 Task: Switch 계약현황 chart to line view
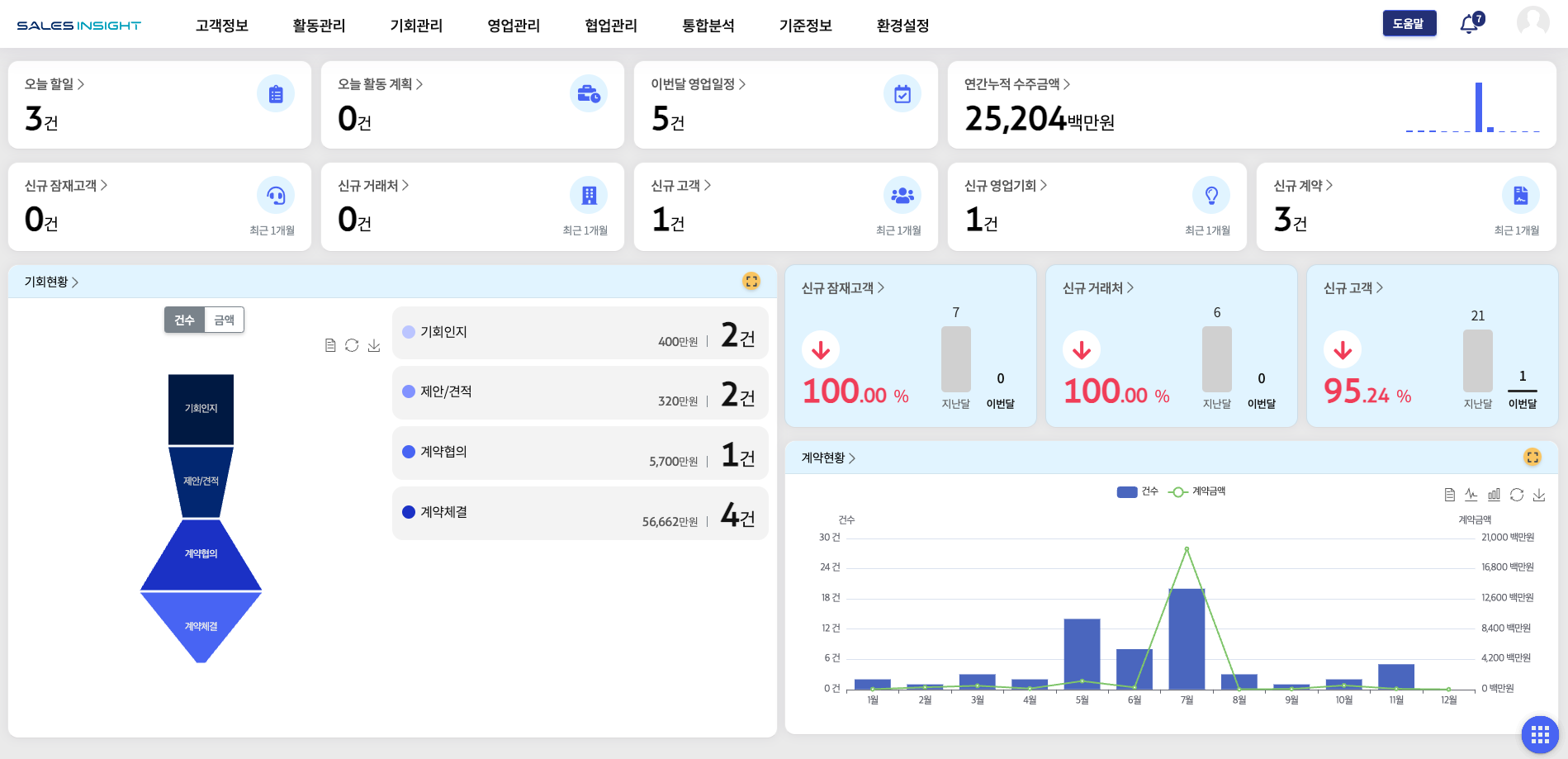tap(1471, 495)
